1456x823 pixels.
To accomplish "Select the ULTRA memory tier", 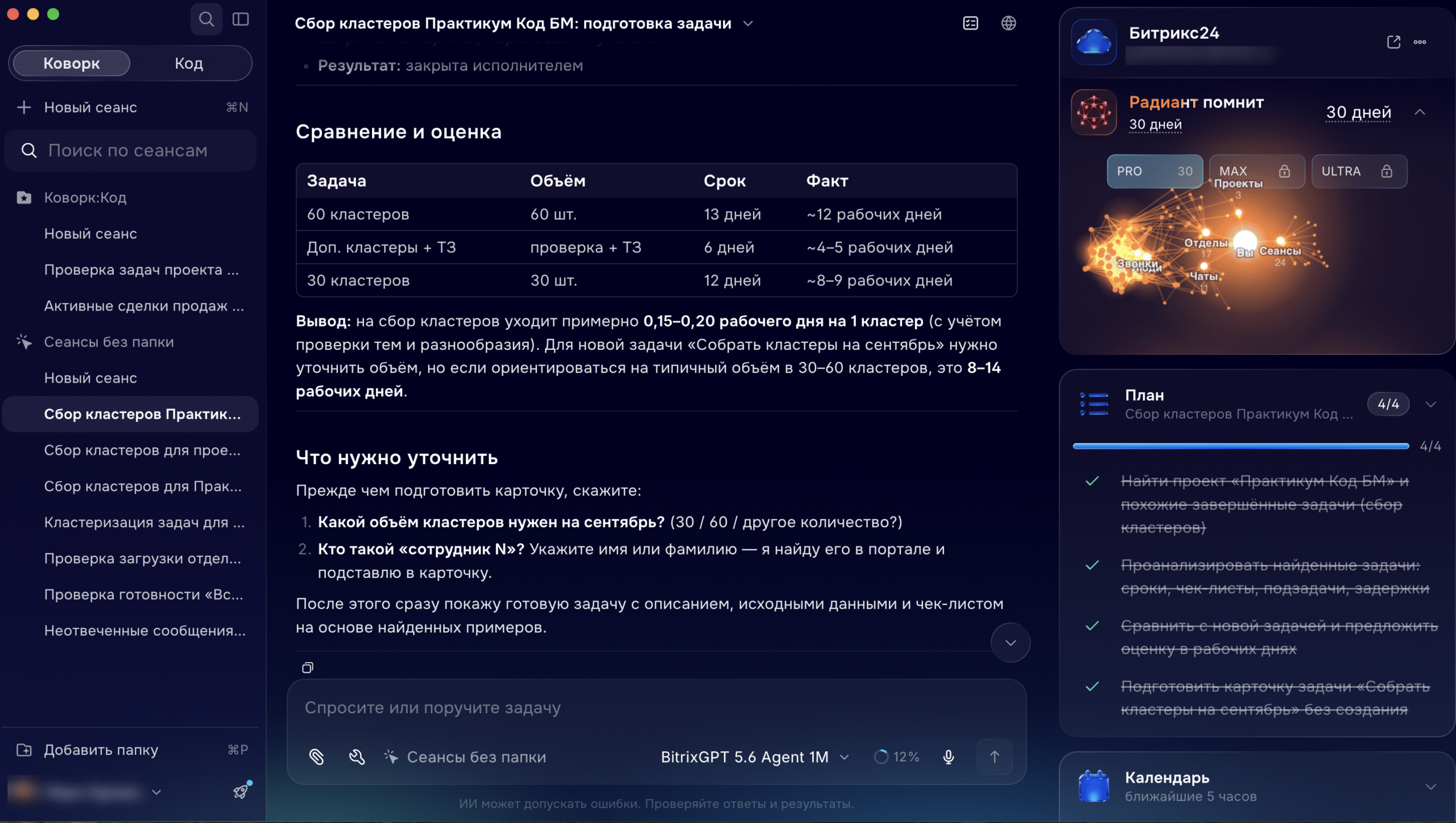I will point(1359,171).
